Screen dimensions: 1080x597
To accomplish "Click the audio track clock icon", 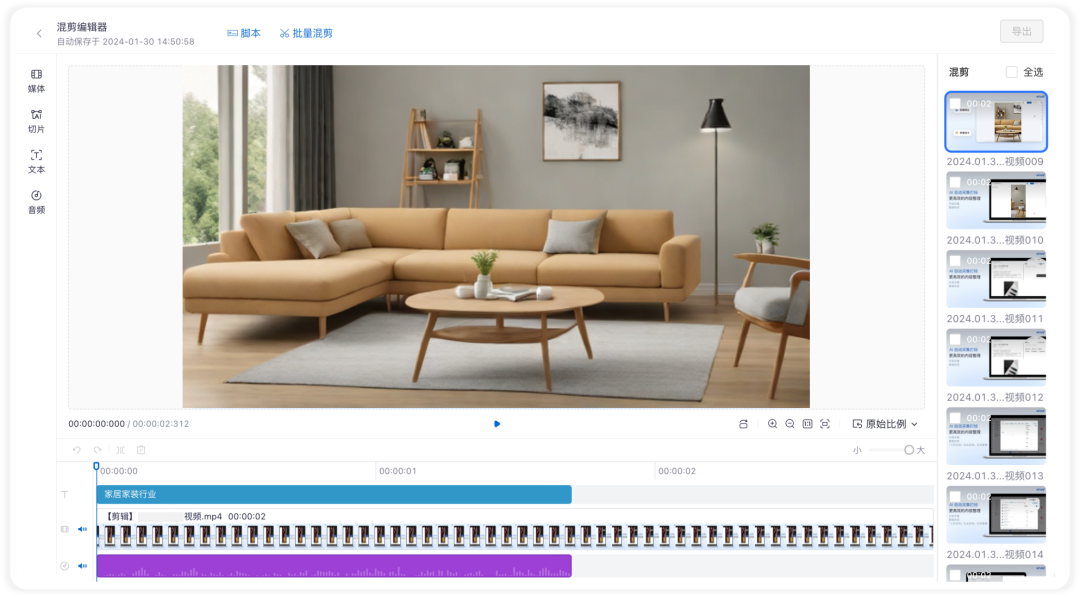I will point(65,566).
